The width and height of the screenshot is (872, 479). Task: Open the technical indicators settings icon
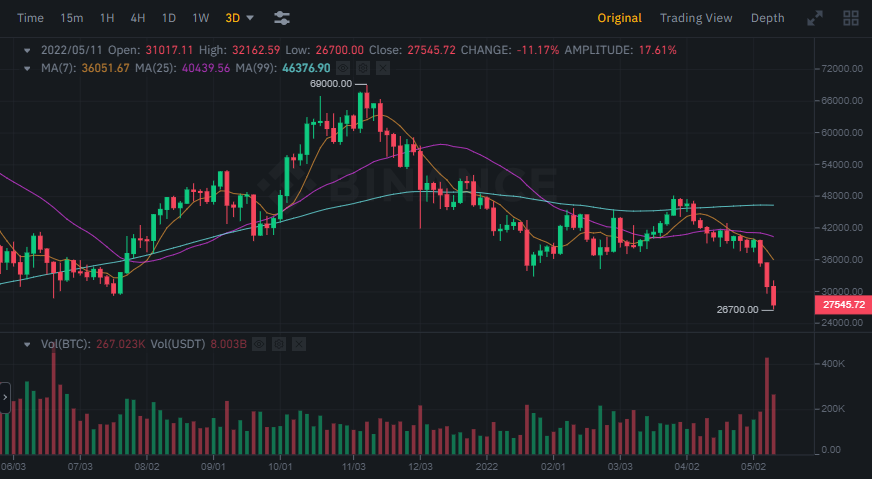coord(282,18)
